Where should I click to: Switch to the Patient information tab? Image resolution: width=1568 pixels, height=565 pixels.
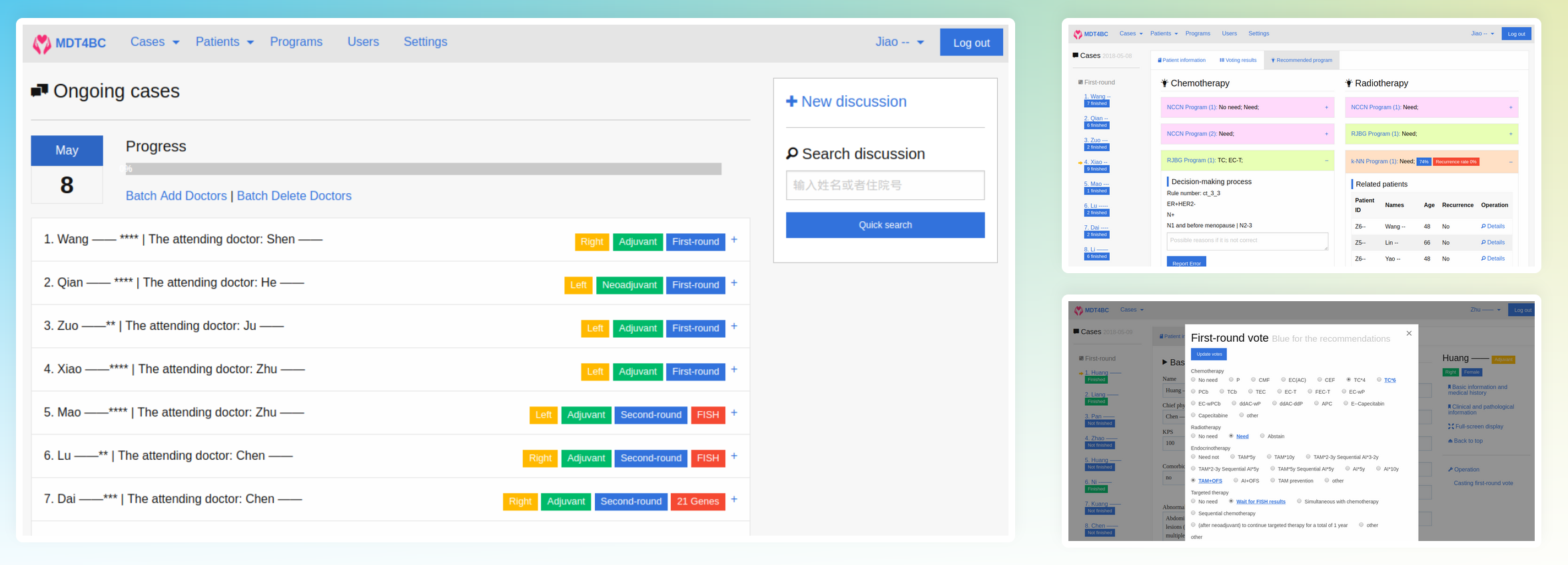[1182, 60]
